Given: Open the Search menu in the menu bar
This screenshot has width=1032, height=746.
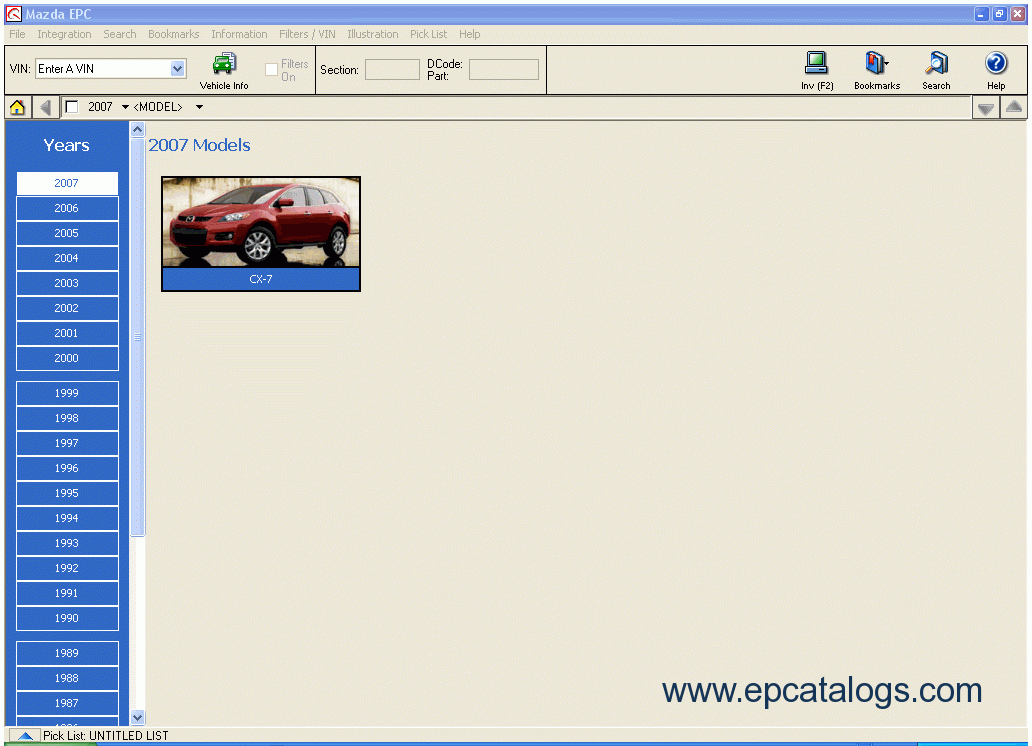Looking at the screenshot, I should (120, 34).
